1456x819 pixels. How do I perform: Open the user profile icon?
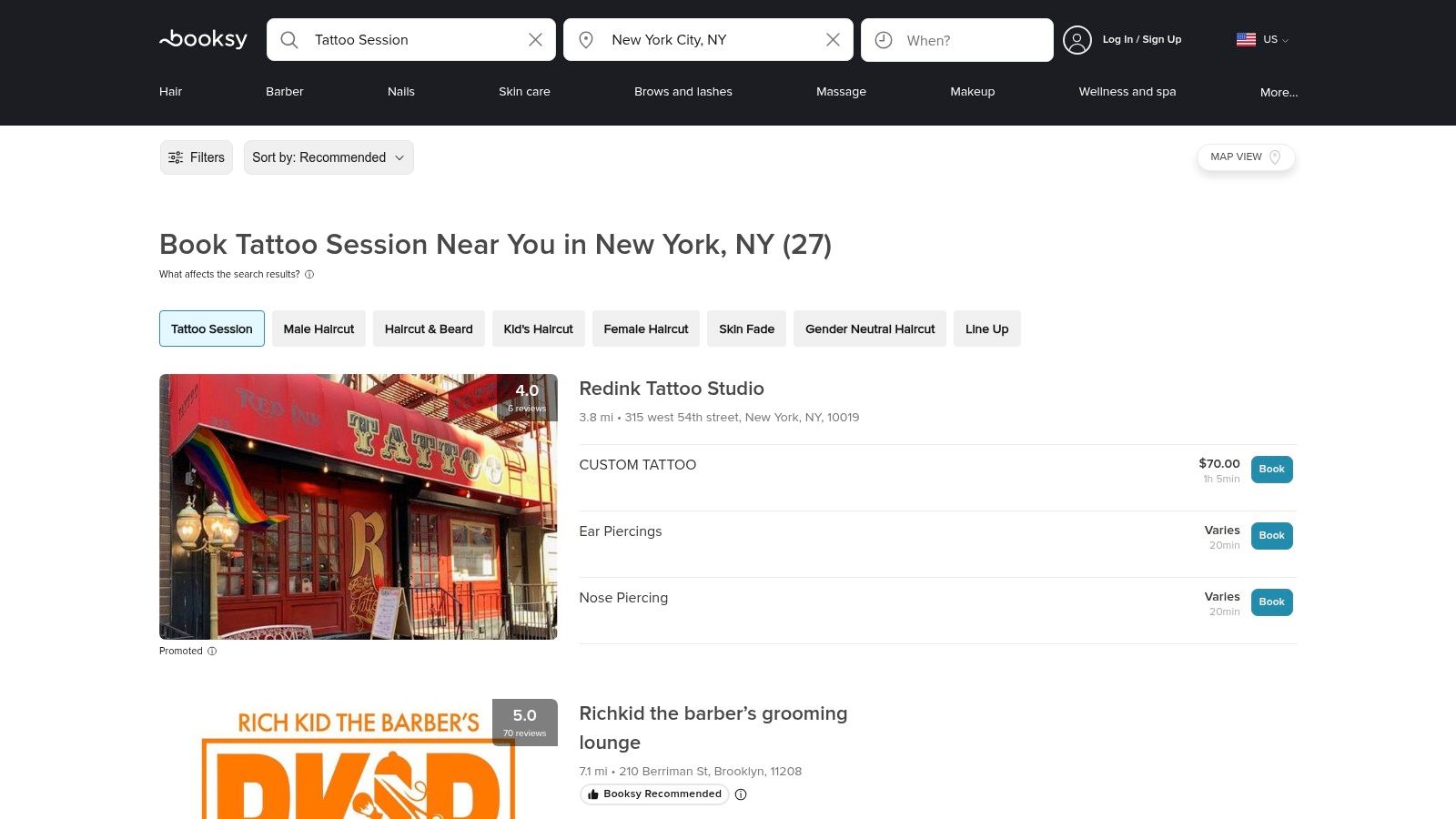[x=1077, y=39]
